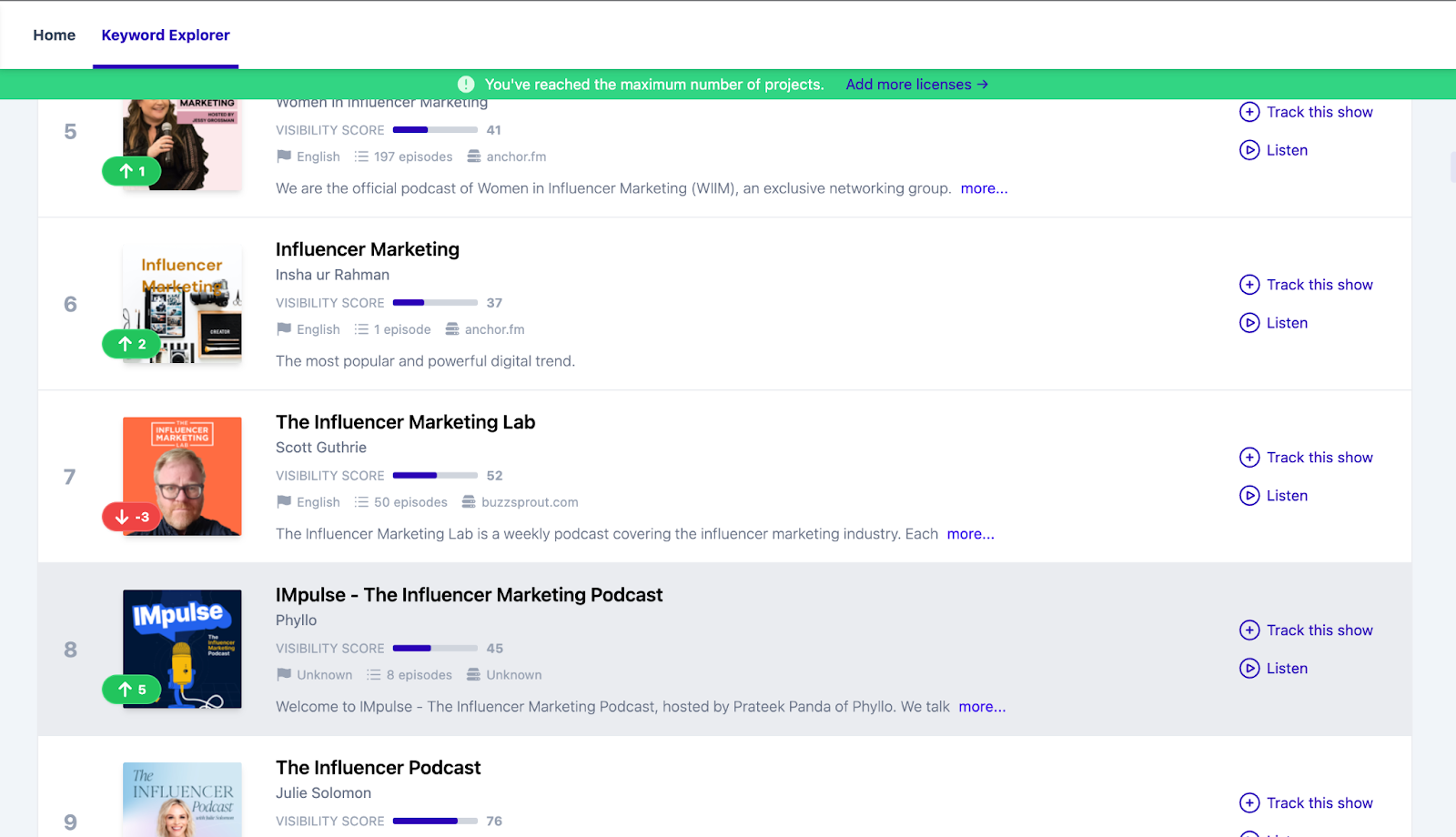Open the Influencer Marketing podcast title
This screenshot has height=837, width=1456.
(368, 249)
